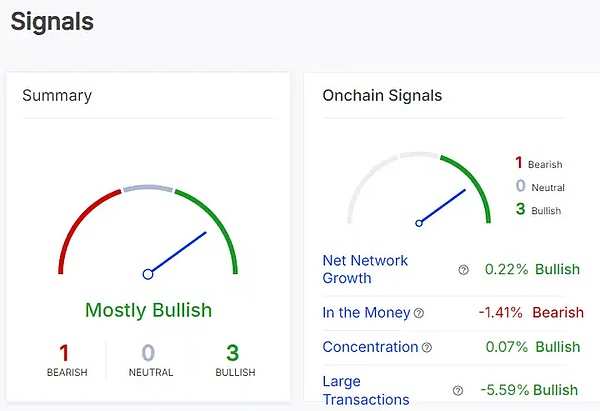Click the Onchain Signals gauge needle pivot

tap(419, 223)
